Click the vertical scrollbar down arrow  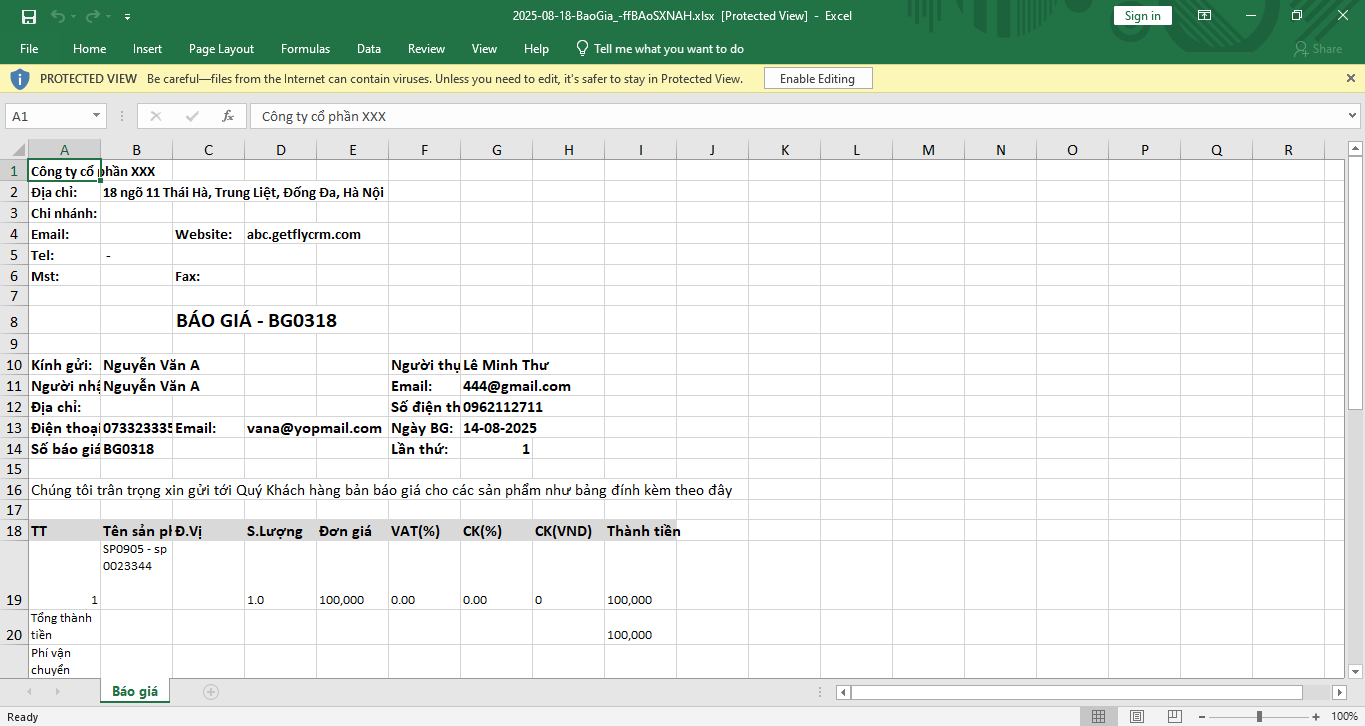1356,670
